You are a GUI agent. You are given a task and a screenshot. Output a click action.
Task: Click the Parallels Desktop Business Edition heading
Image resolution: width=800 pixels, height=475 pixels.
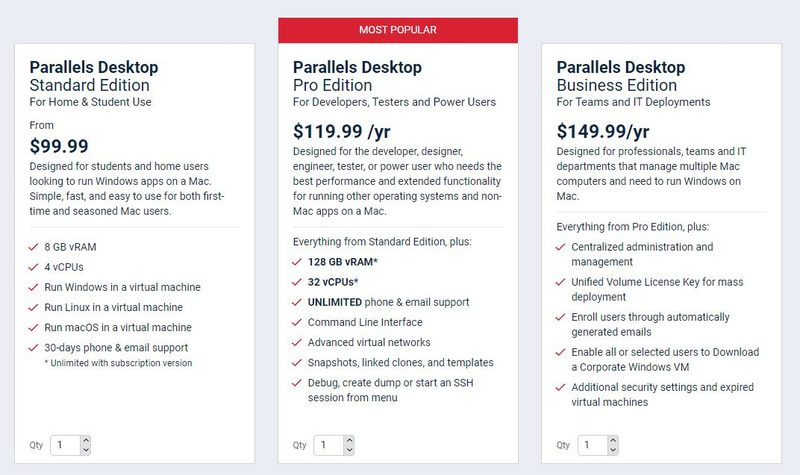625,76
